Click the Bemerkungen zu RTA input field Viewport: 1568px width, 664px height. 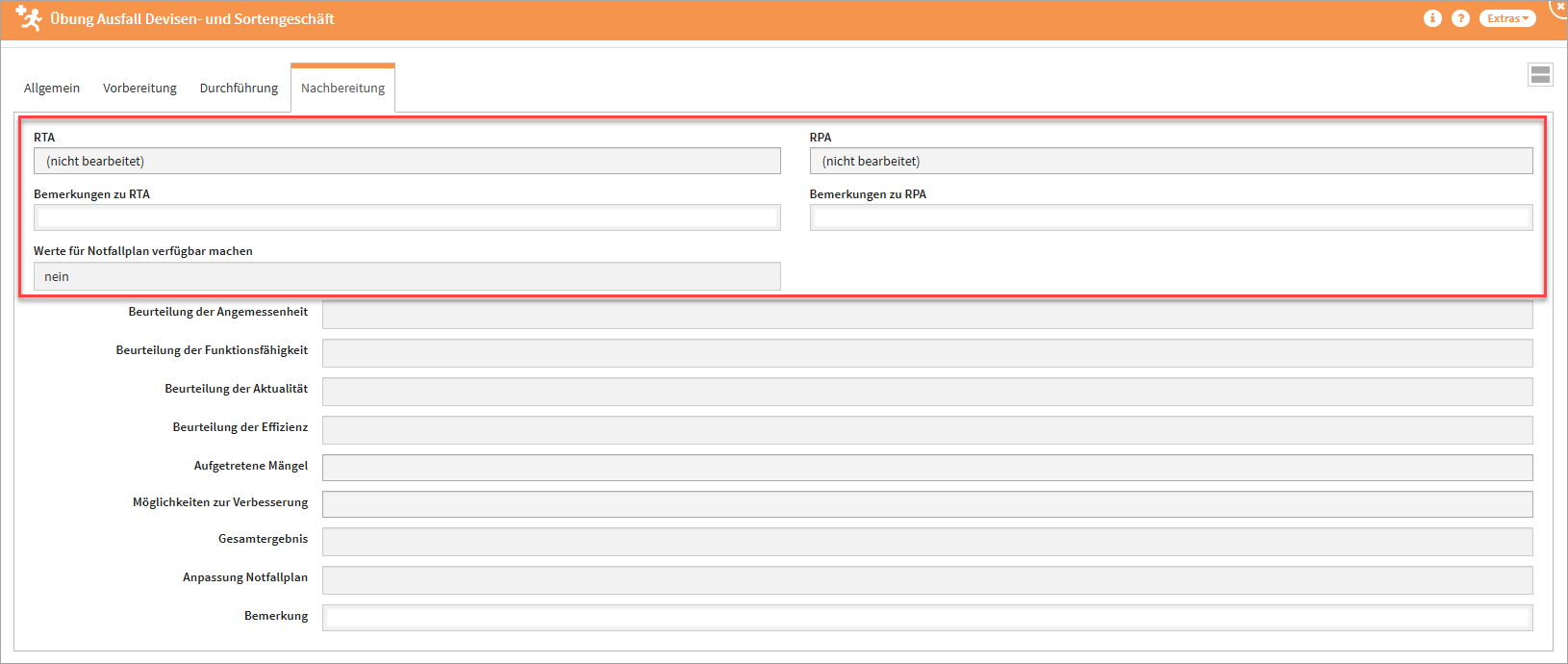point(407,218)
